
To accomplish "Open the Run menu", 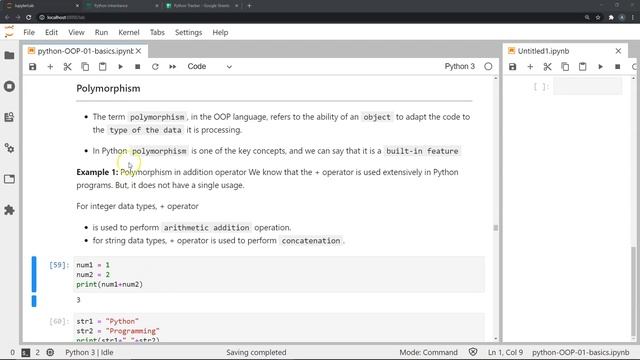I will (101, 32).
